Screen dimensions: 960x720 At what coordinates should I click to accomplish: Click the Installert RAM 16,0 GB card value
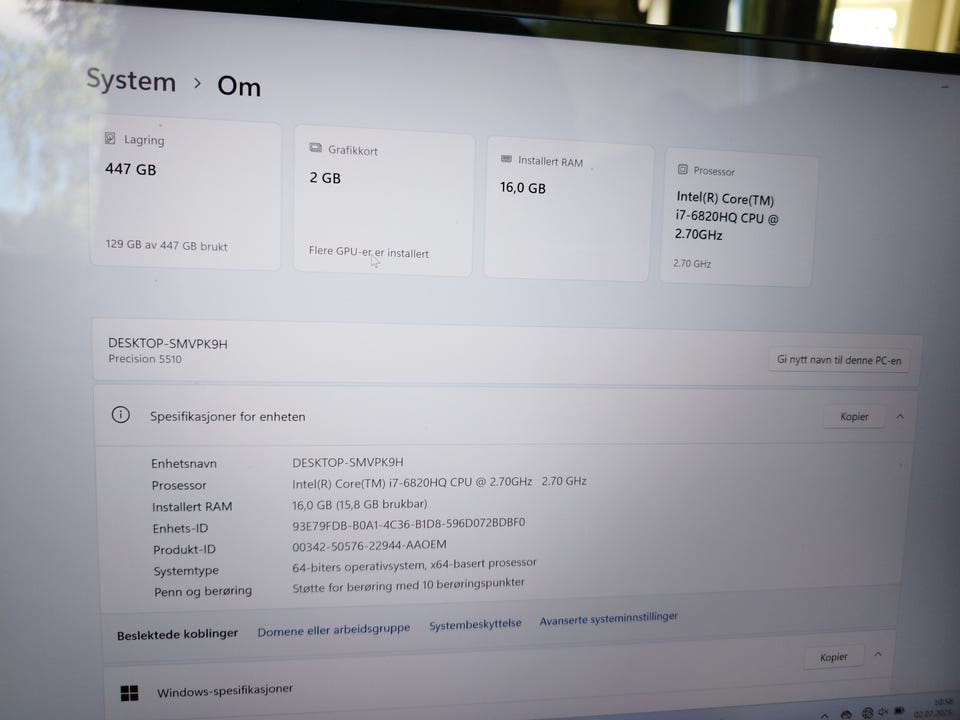pyautogui.click(x=522, y=188)
